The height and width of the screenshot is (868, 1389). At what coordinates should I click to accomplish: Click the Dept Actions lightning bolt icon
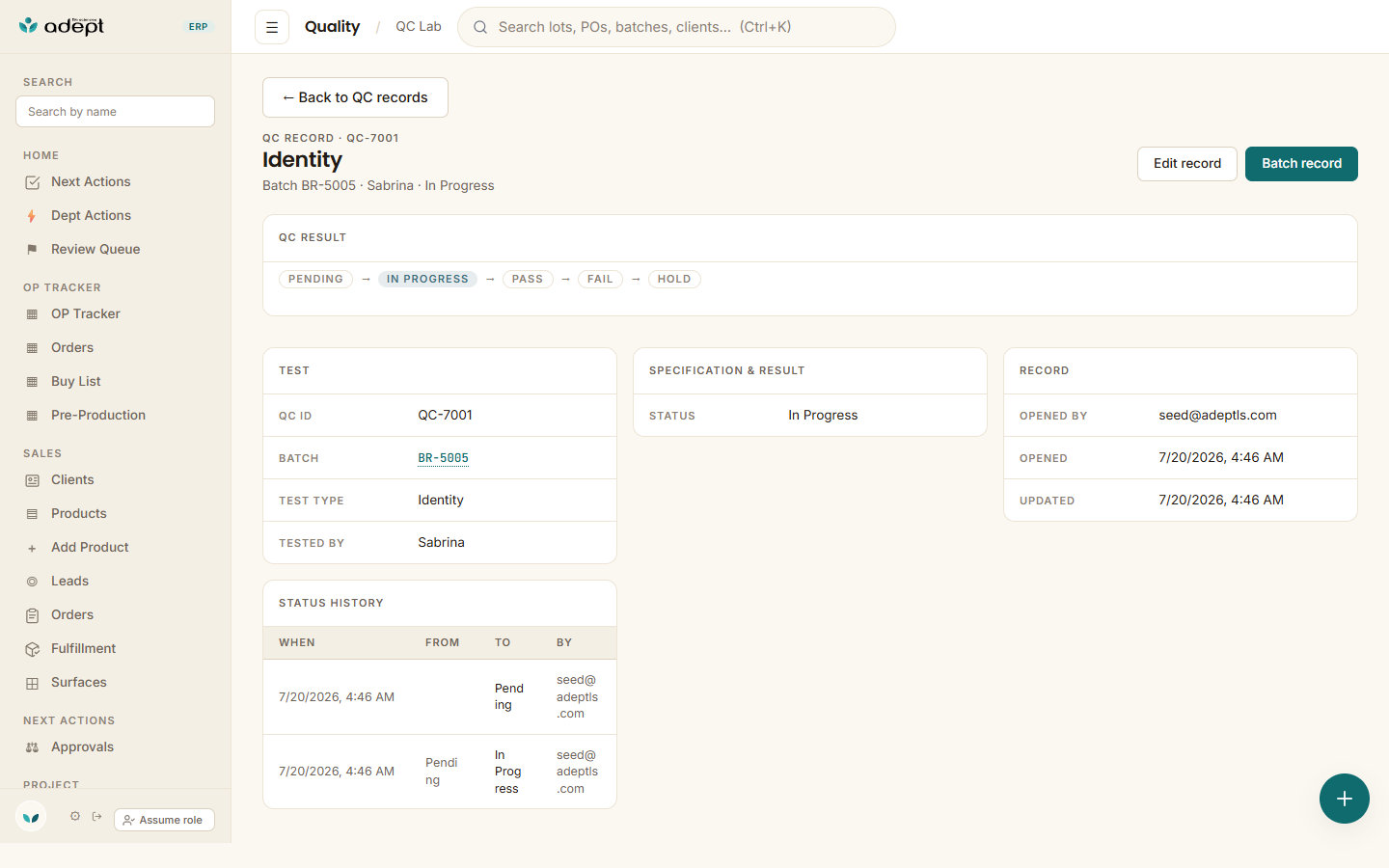coord(32,216)
